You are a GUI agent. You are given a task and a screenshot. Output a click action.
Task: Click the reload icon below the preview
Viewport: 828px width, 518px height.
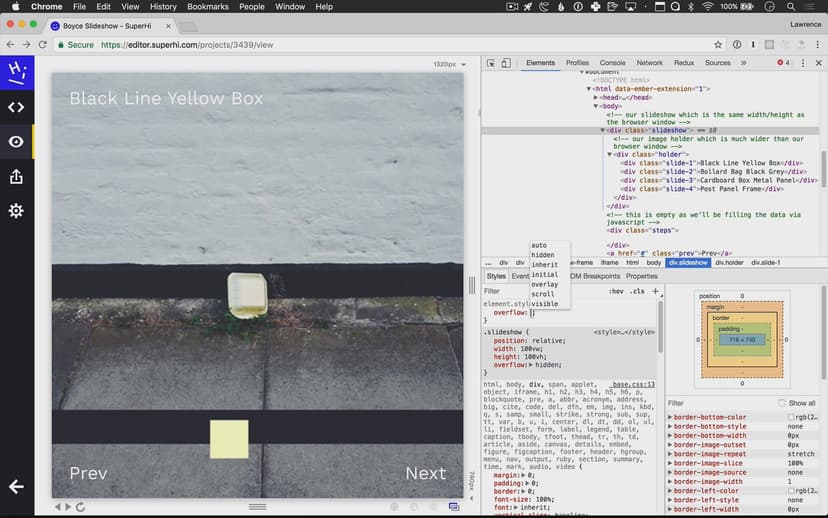80,507
